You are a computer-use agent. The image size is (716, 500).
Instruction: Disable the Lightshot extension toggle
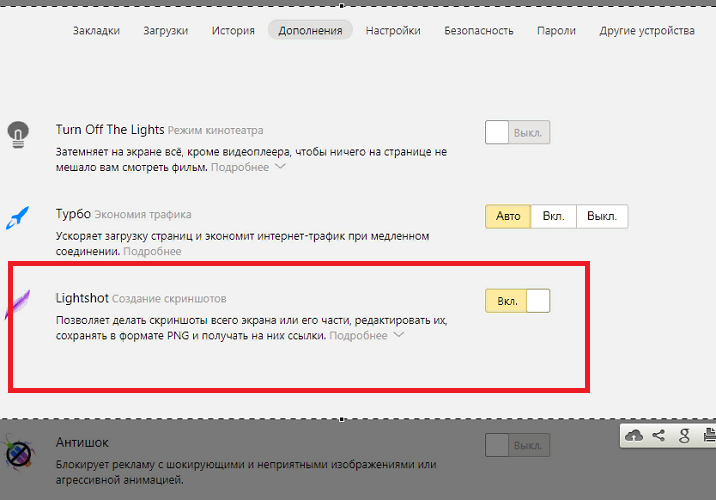[x=517, y=301]
